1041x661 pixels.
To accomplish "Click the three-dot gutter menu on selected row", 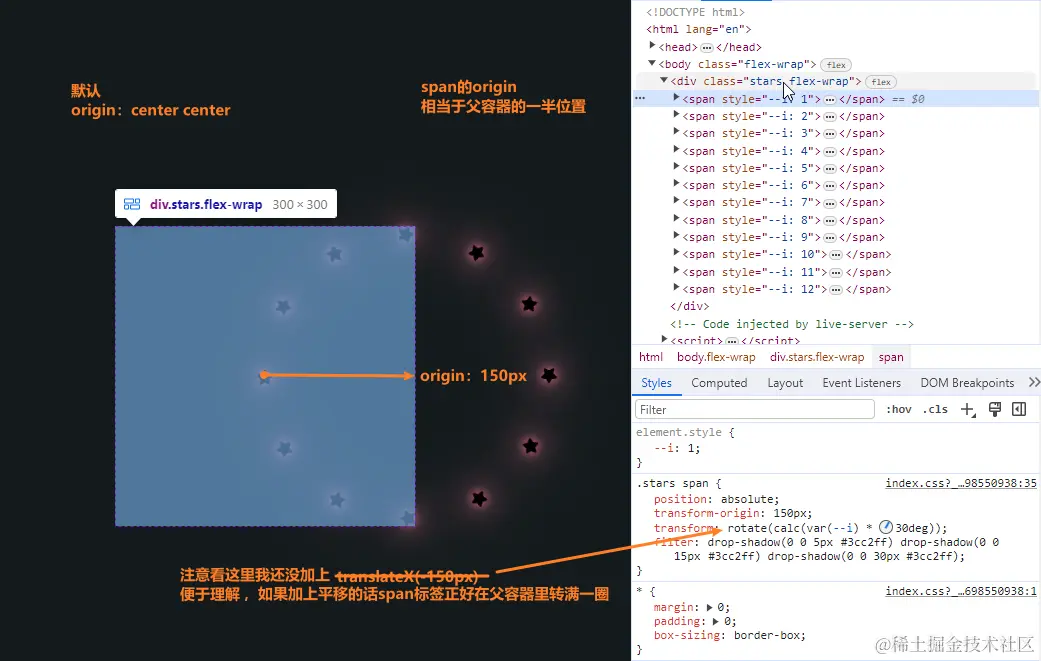I will coord(640,99).
